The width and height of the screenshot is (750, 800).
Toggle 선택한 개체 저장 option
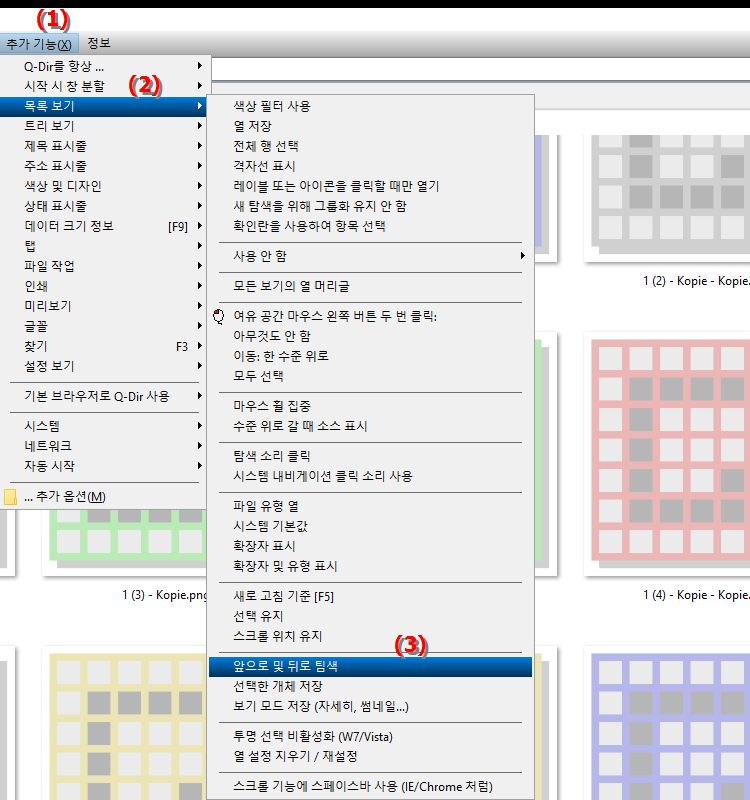pyautogui.click(x=370, y=686)
